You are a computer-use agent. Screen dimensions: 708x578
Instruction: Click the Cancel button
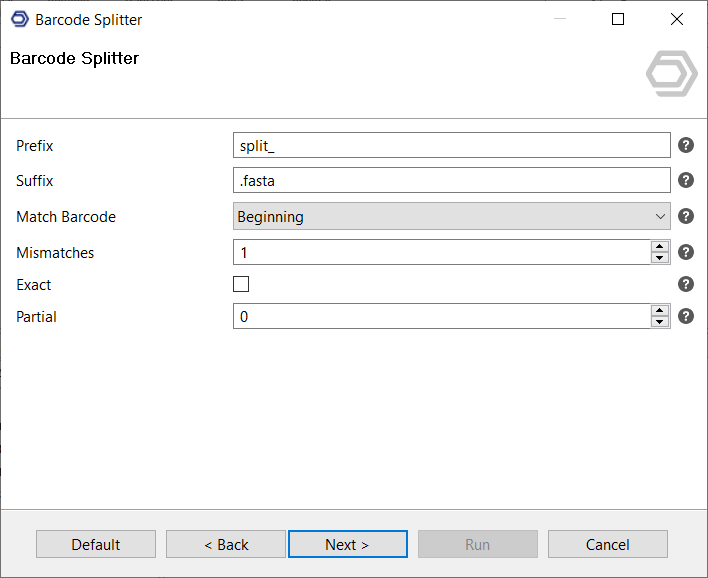tap(607, 544)
